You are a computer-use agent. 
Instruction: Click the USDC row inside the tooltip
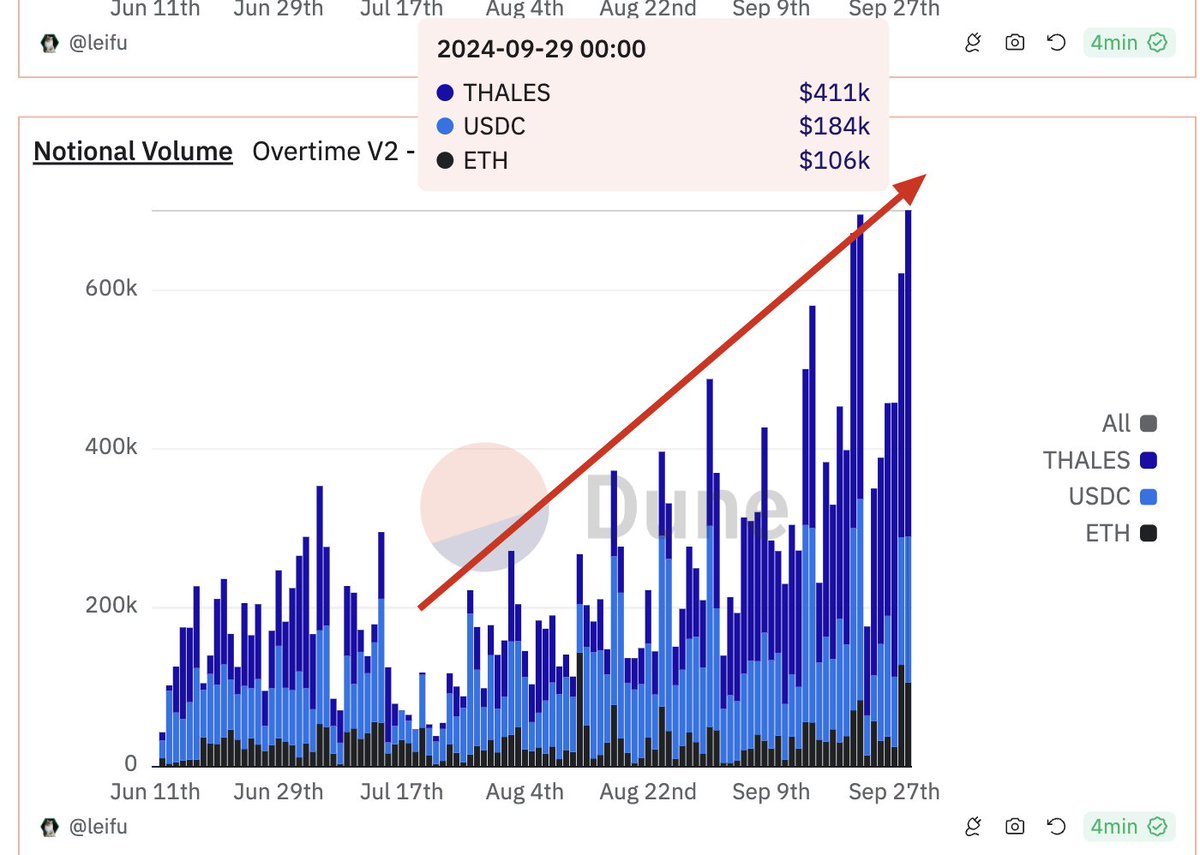(x=497, y=126)
